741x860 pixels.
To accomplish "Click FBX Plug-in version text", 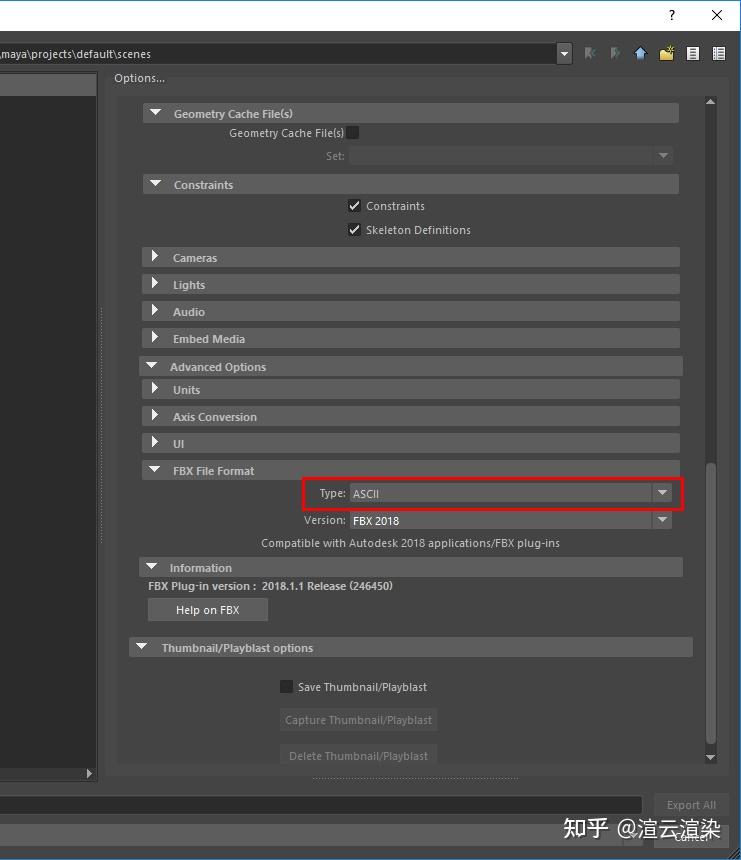I will coord(270,586).
